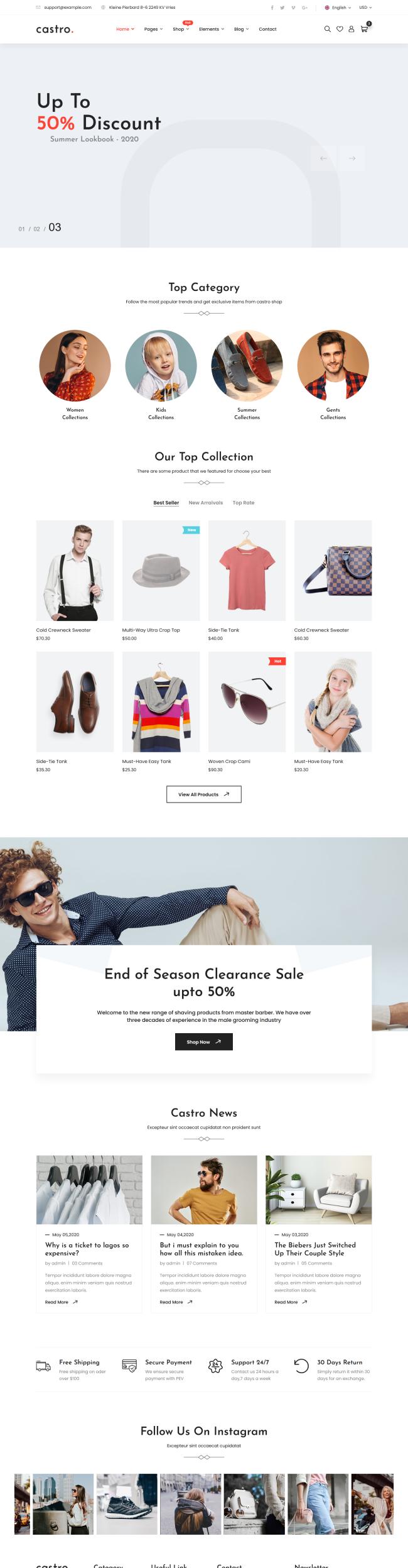
Task: Select the Top Rate tab
Action: [244, 503]
